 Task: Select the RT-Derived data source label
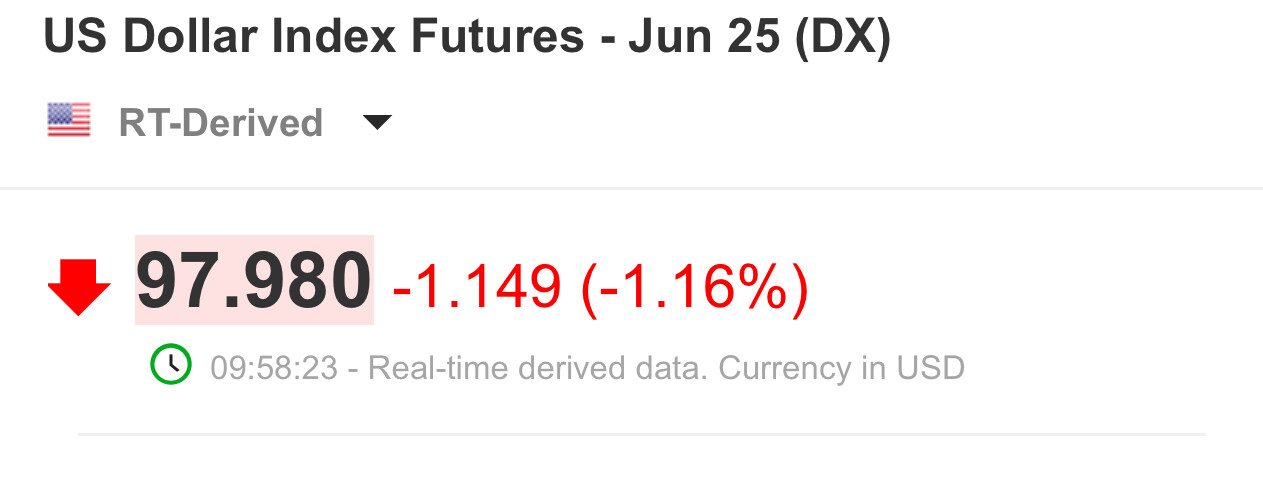220,122
